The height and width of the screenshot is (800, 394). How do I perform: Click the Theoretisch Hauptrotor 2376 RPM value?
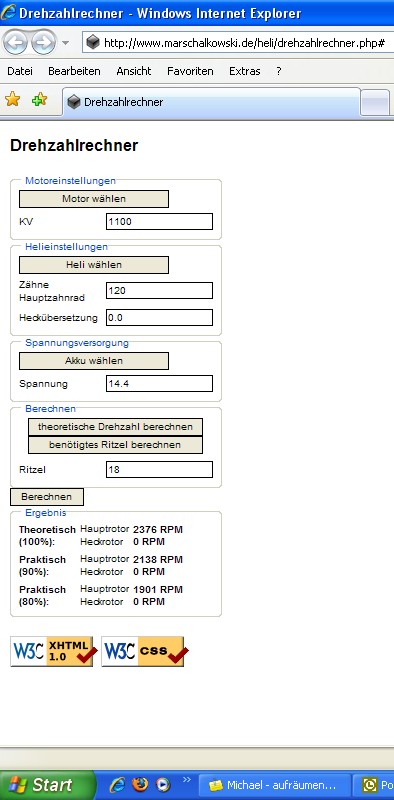(158, 530)
